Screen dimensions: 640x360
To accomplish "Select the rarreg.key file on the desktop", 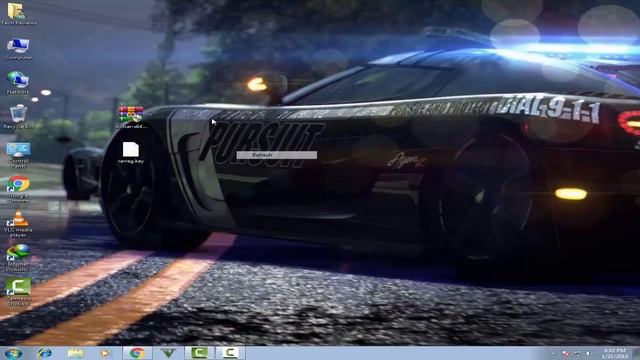I will point(131,153).
